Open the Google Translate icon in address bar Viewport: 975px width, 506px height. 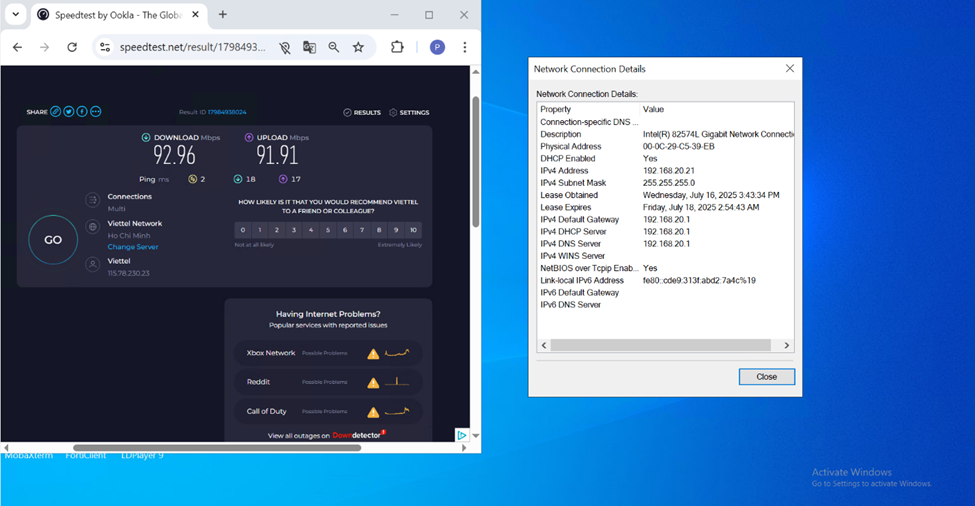pos(309,47)
